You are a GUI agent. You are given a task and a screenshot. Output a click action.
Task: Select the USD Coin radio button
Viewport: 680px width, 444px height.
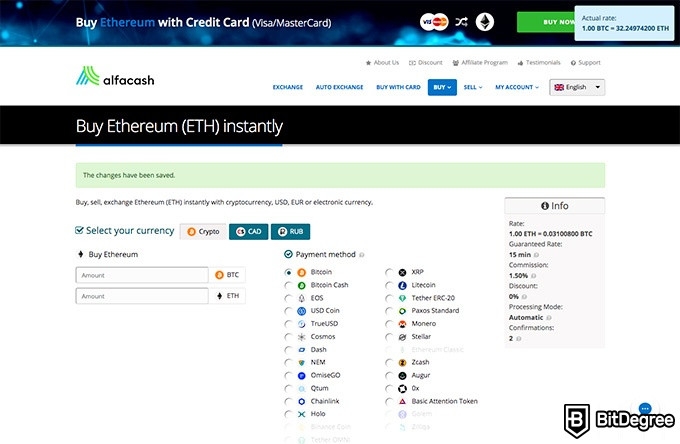coord(288,311)
